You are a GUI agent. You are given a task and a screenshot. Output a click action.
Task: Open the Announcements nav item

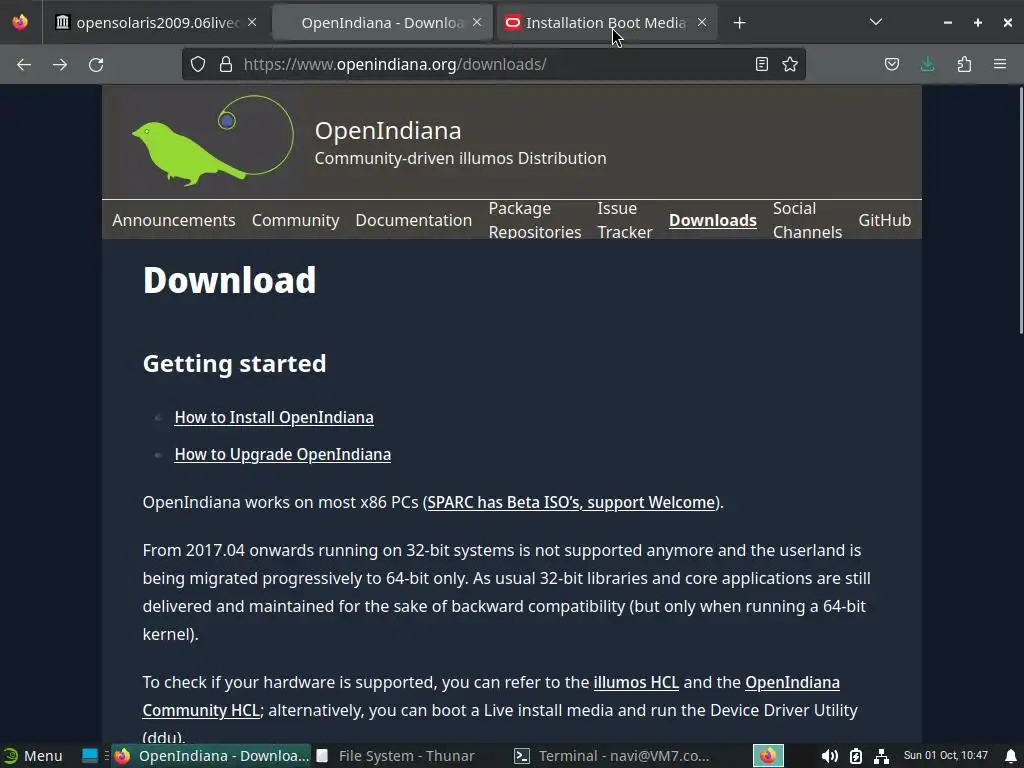click(174, 220)
